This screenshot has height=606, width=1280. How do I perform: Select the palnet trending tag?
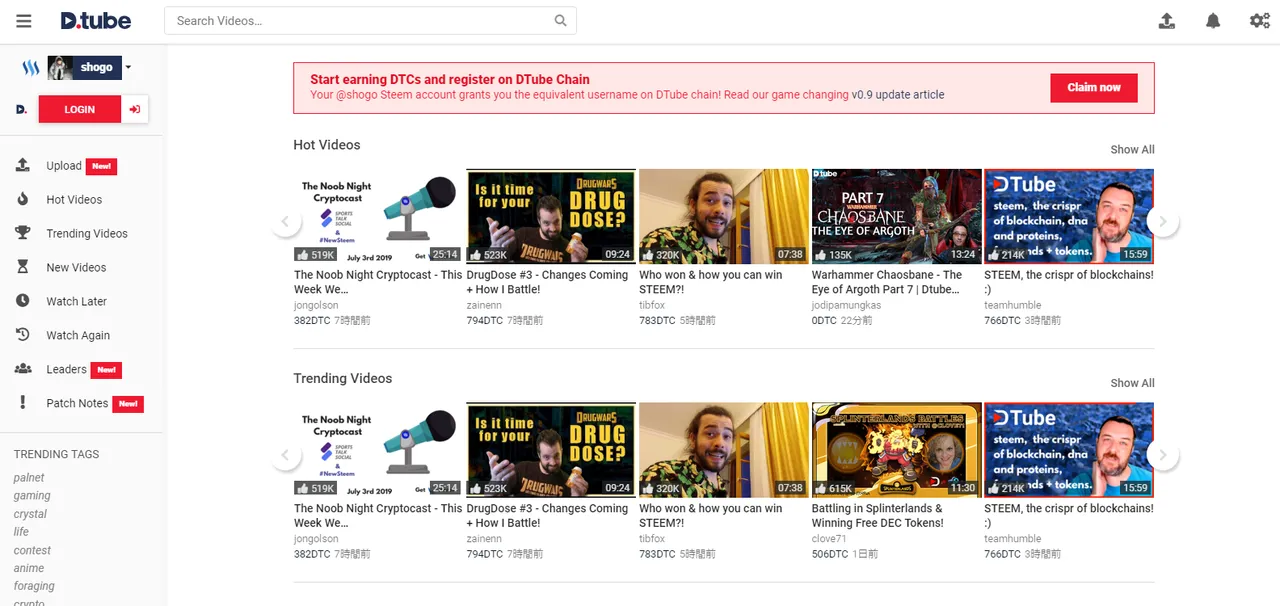pyautogui.click(x=30, y=478)
